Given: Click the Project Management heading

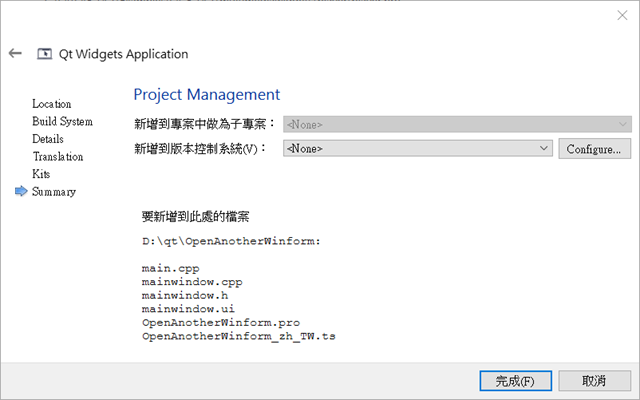Looking at the screenshot, I should click(207, 95).
